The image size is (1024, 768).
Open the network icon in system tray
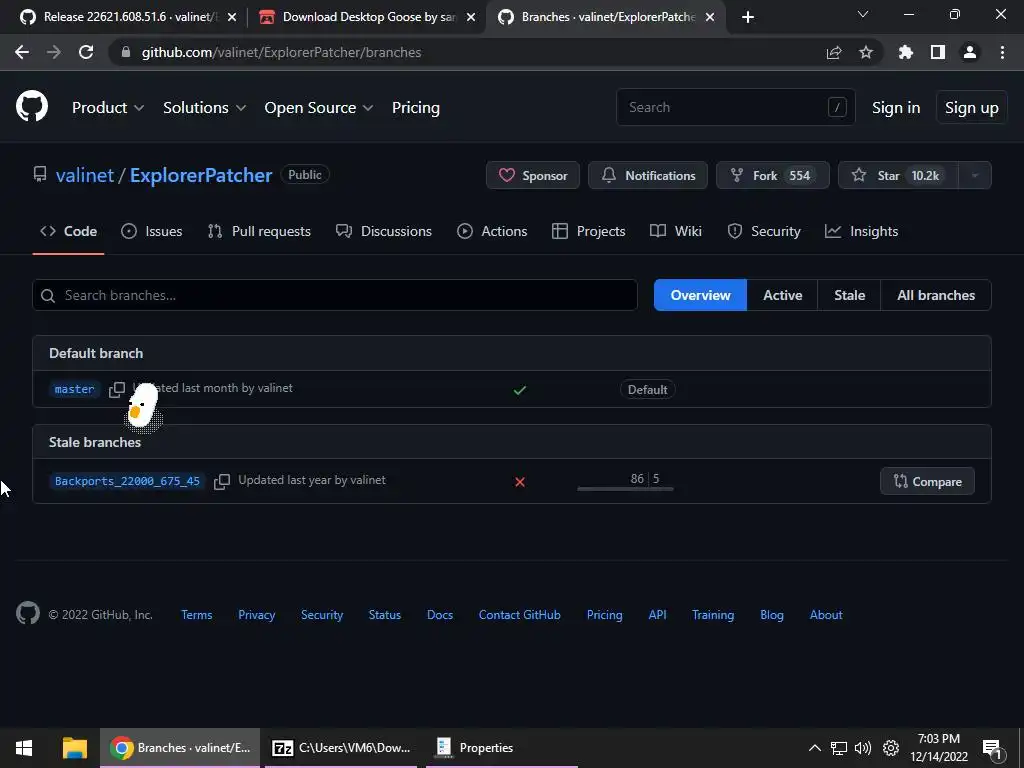coord(839,748)
